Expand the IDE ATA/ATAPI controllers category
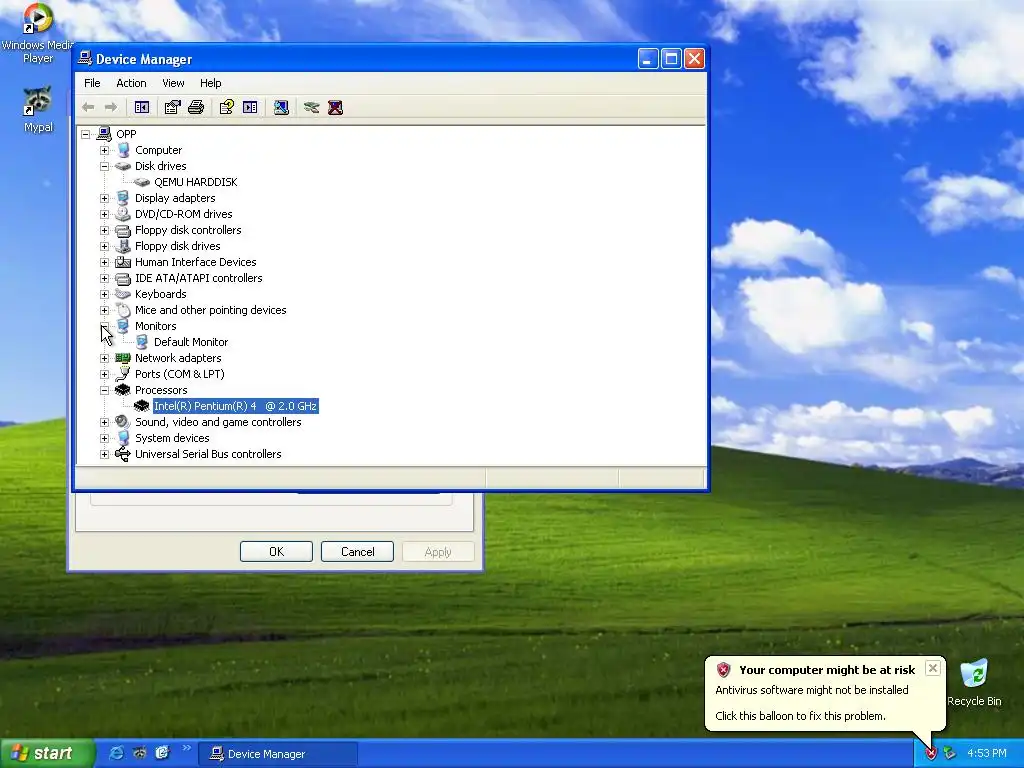 pyautogui.click(x=104, y=278)
